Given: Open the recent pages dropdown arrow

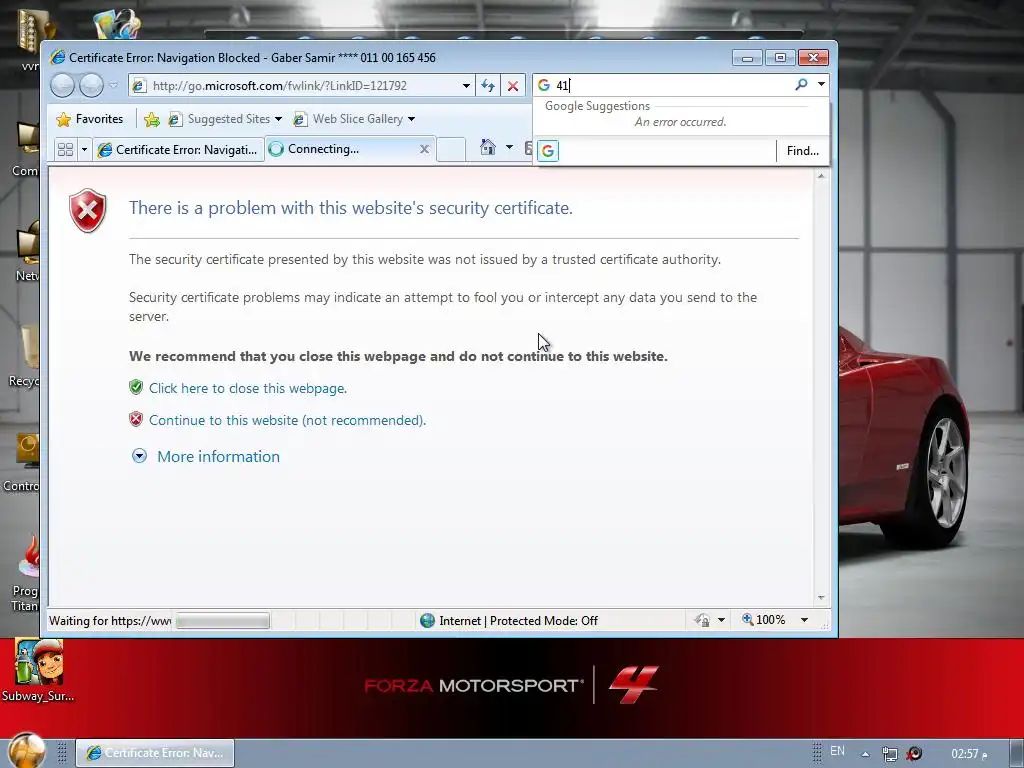Looking at the screenshot, I should (114, 86).
